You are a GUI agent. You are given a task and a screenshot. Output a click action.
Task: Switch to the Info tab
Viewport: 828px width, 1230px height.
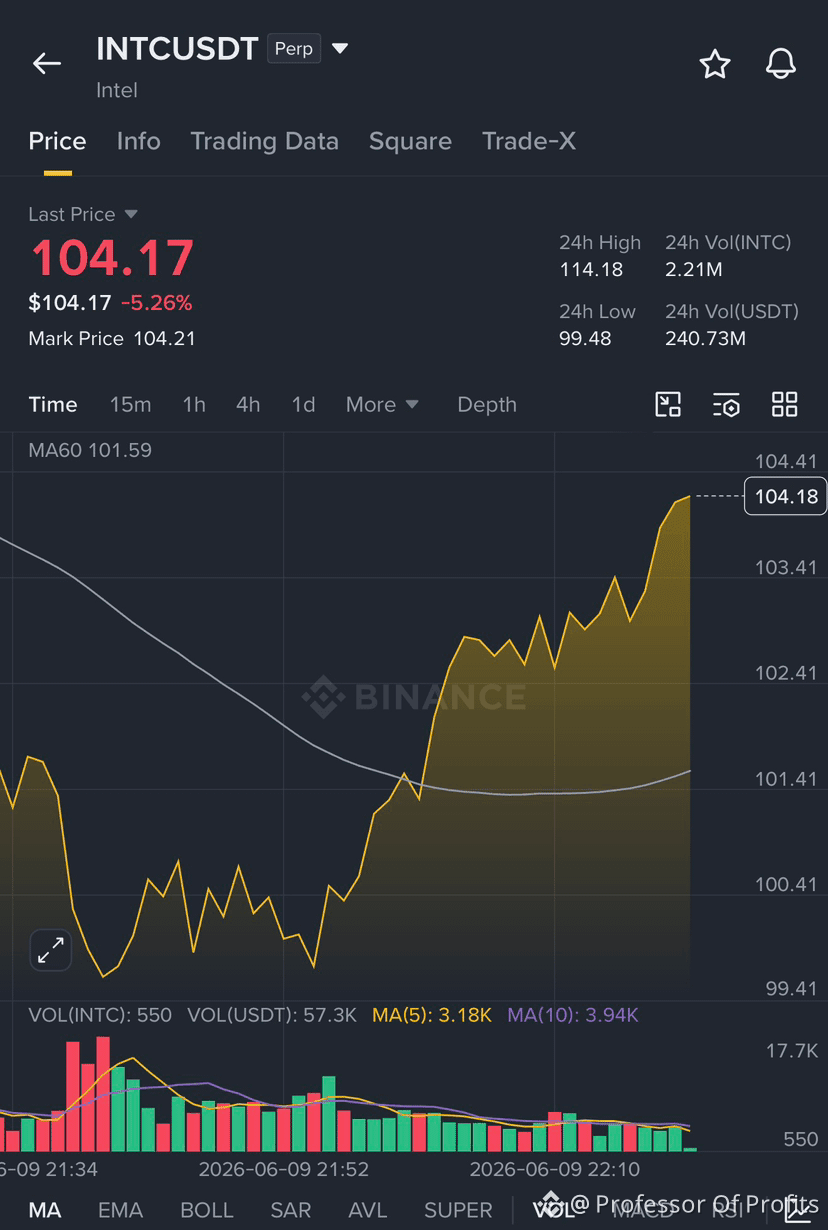[x=138, y=141]
